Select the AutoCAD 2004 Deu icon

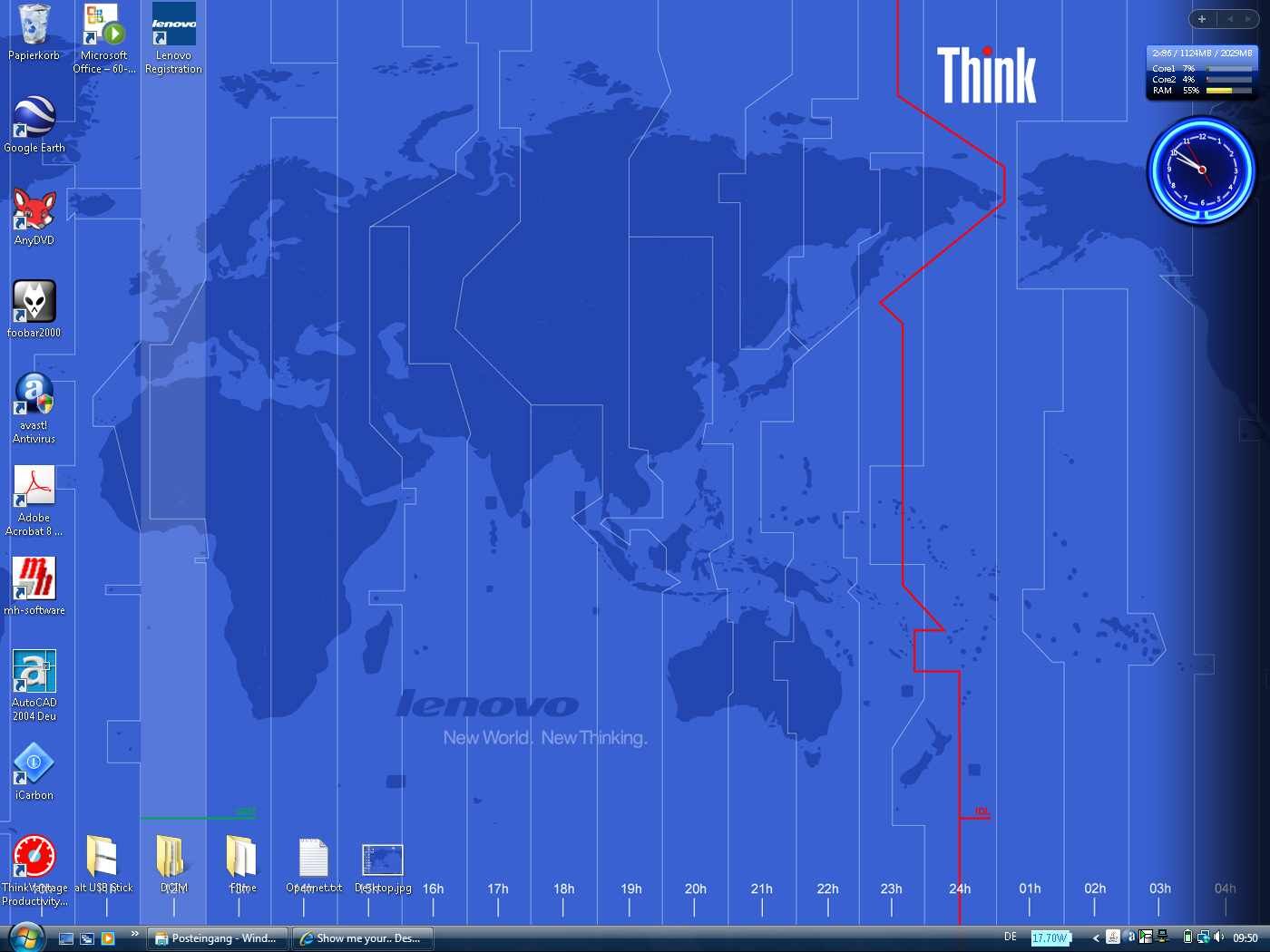[34, 675]
